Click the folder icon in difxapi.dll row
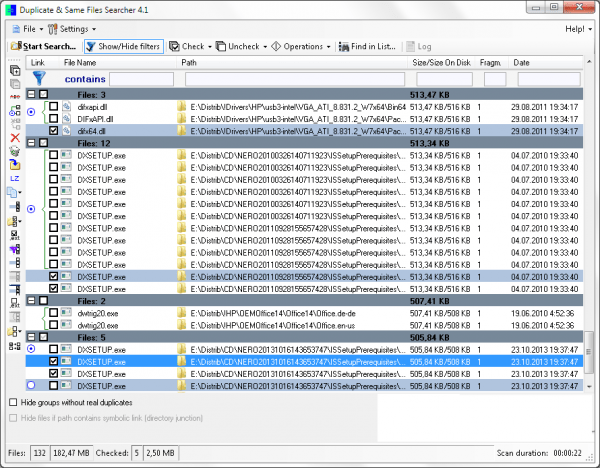 (x=182, y=105)
